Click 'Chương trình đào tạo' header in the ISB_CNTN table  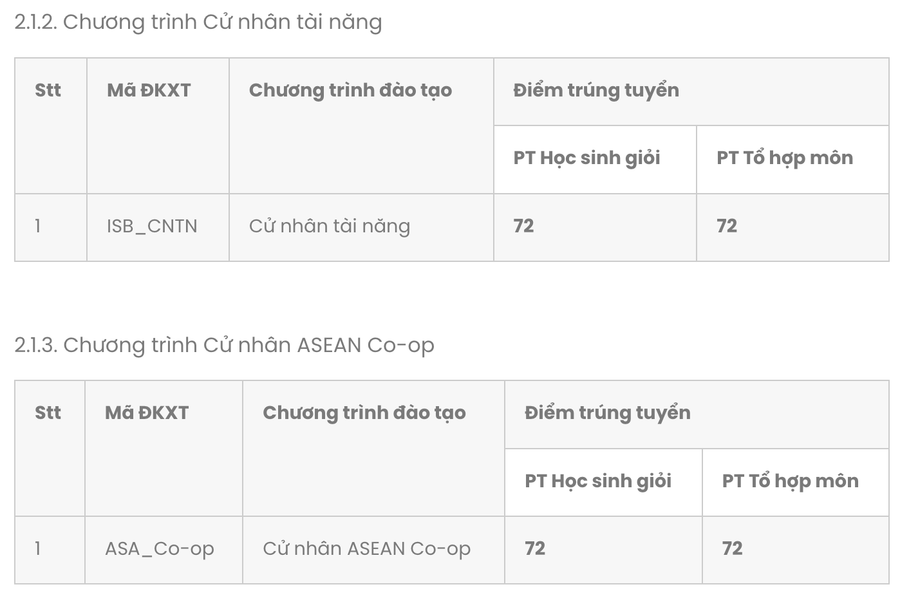click(x=350, y=90)
